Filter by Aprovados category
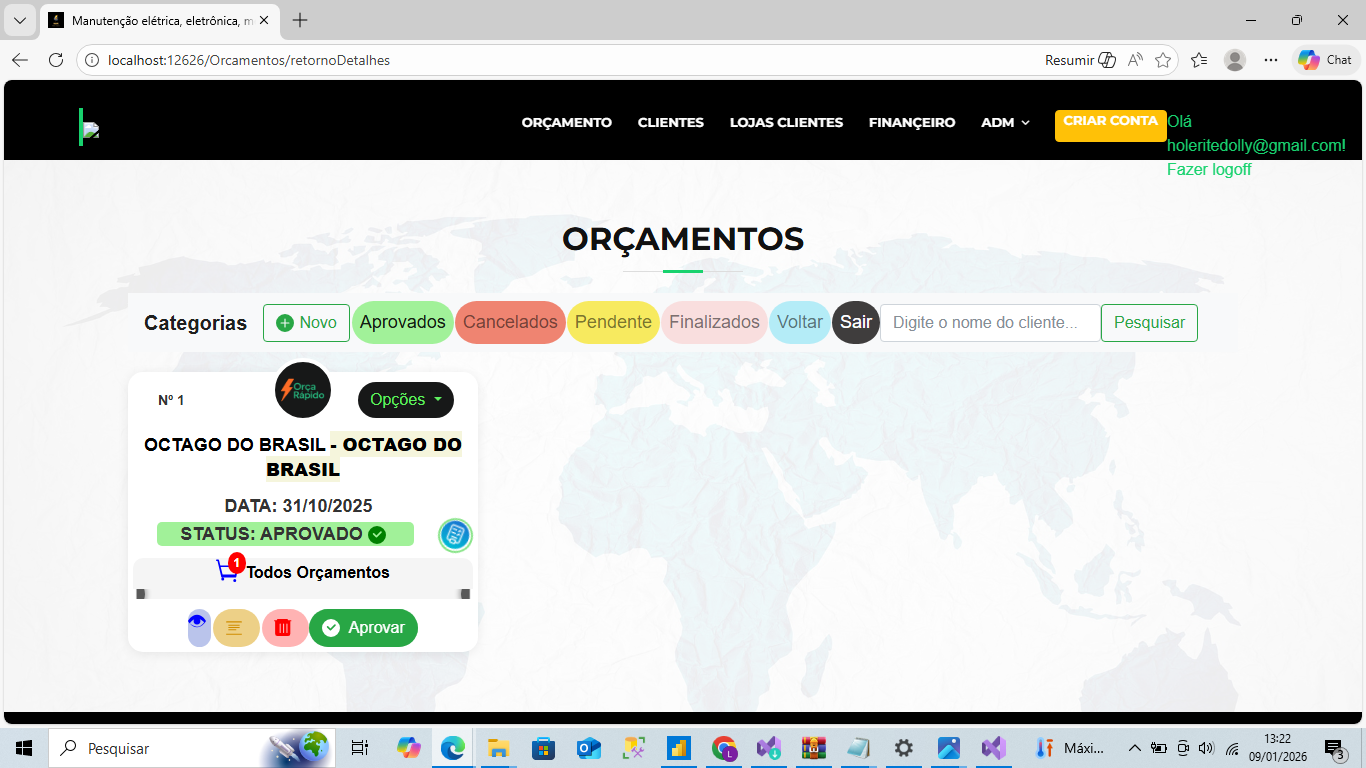 click(x=402, y=323)
